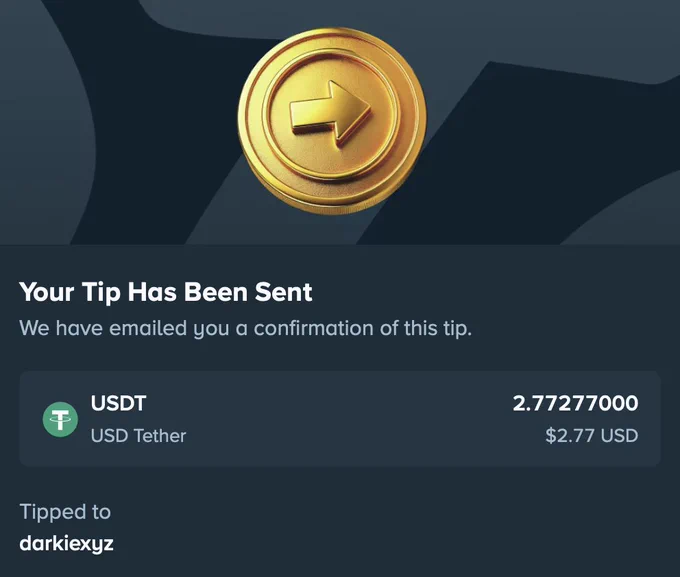Click the USD Tether subtitle text
This screenshot has width=680, height=577.
[x=138, y=436]
